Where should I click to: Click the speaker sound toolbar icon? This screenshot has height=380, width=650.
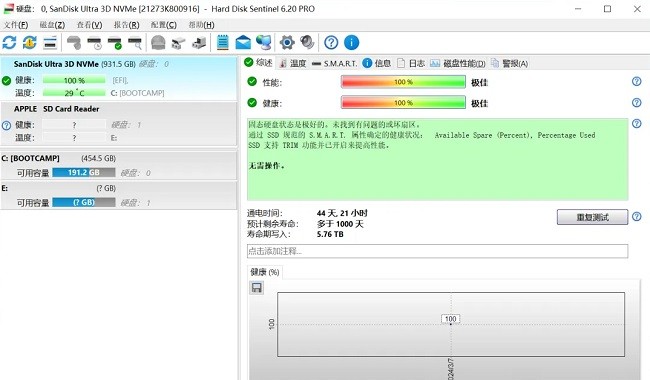[x=307, y=42]
